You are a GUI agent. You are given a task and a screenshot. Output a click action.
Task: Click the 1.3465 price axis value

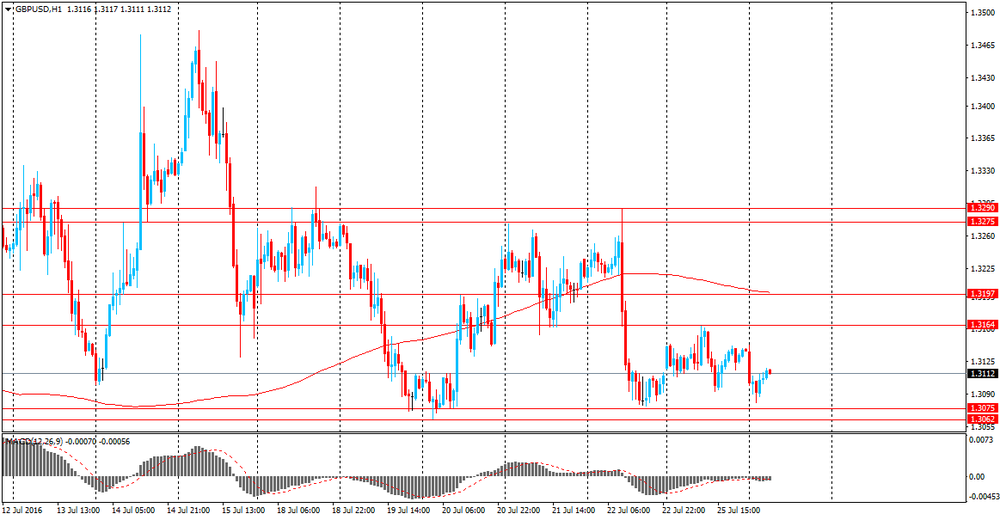(x=983, y=46)
